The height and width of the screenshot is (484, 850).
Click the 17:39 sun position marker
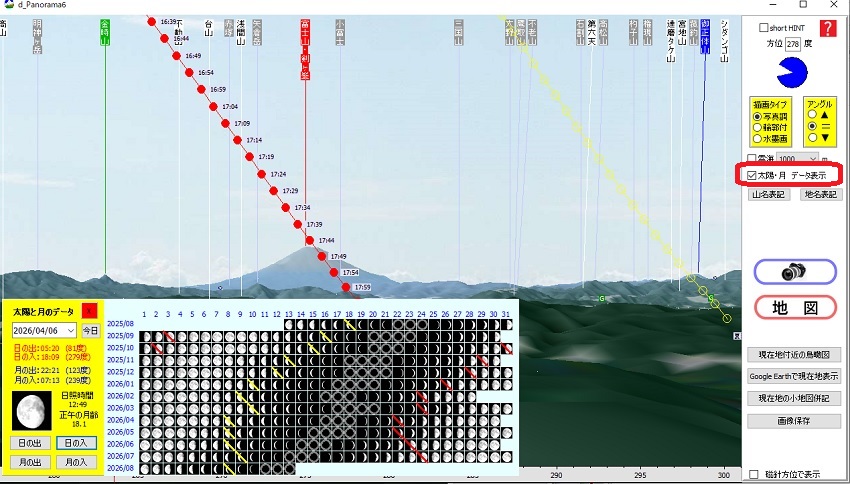[298, 225]
